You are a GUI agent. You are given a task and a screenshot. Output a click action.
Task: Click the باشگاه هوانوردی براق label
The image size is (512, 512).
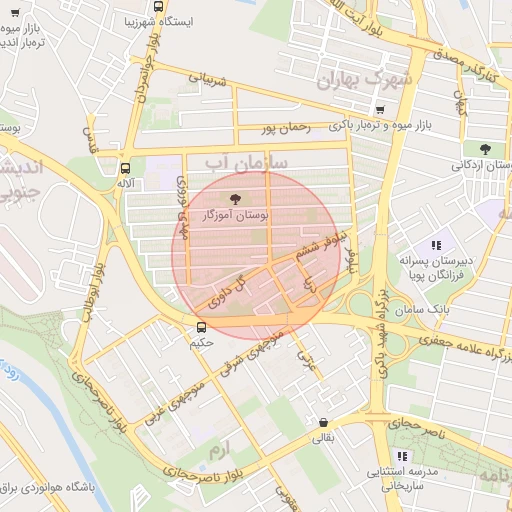click(x=48, y=488)
